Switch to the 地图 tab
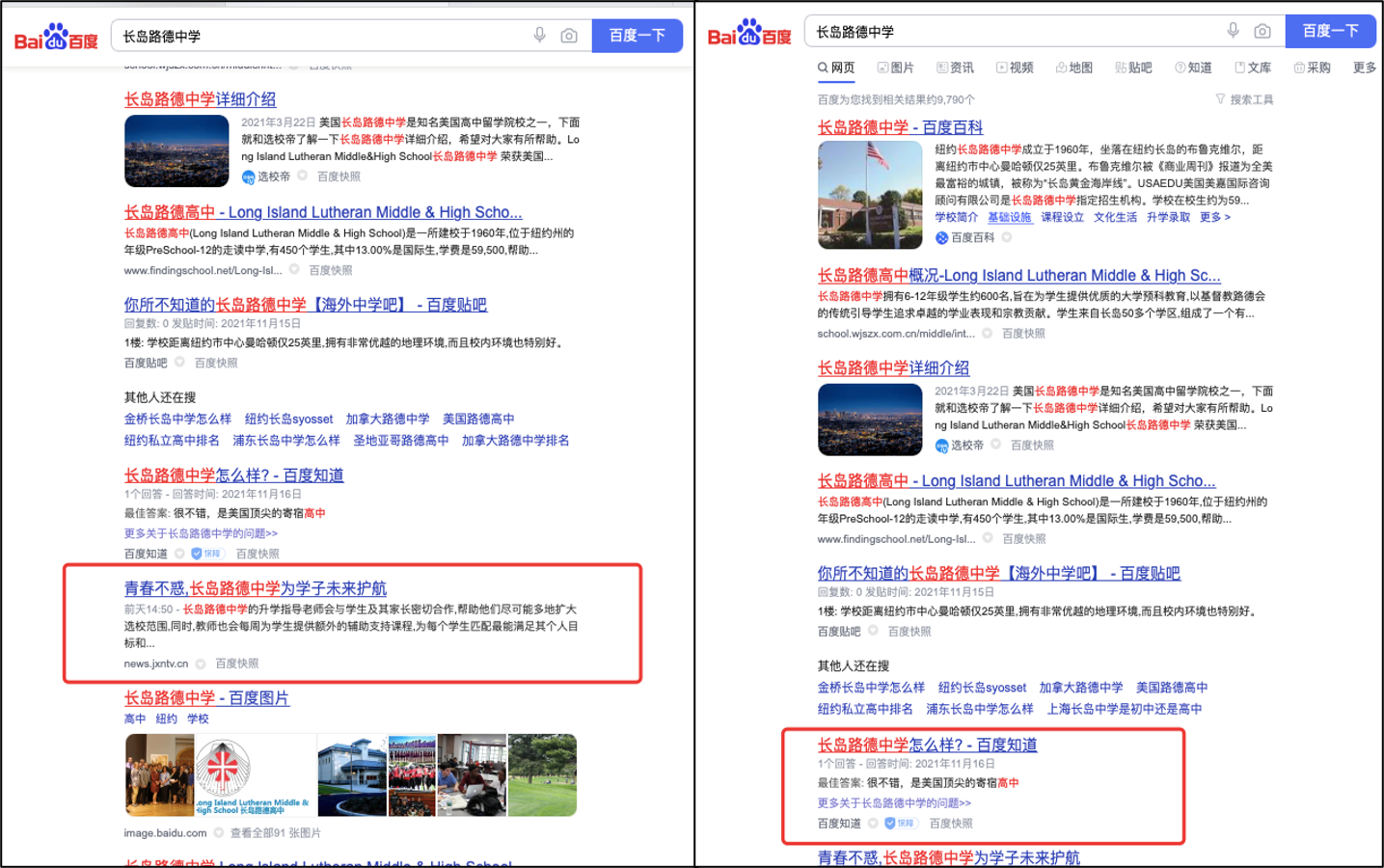Screen dimensions: 1384x868 [1074, 68]
